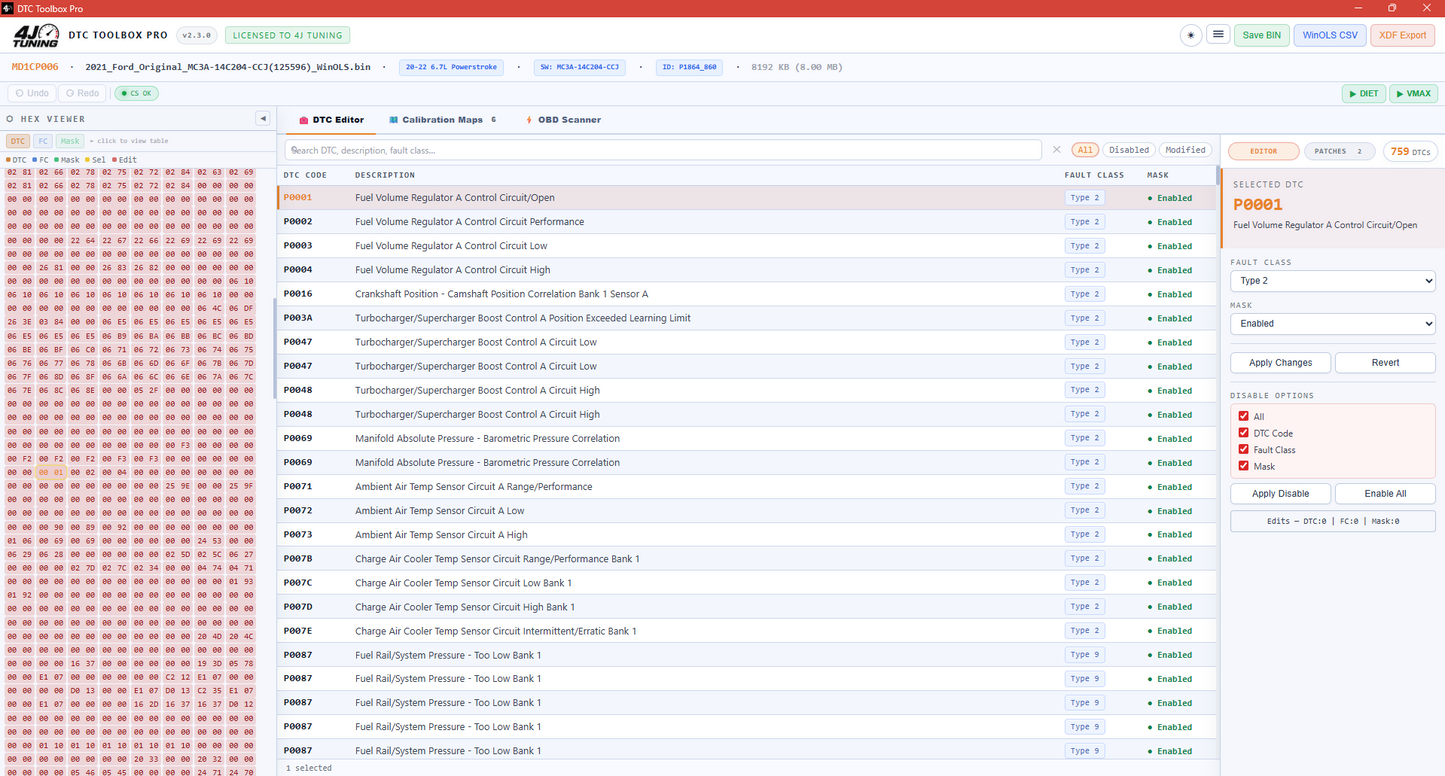Click the ID: P1864_860 tag
The height and width of the screenshot is (776, 1445).
(689, 67)
